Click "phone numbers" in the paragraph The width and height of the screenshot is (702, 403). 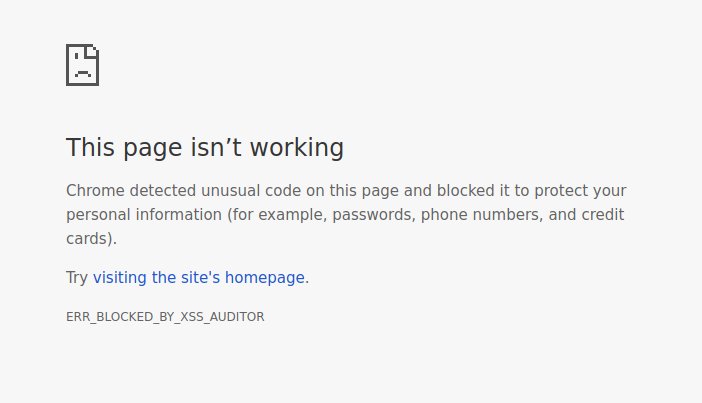tap(479, 215)
